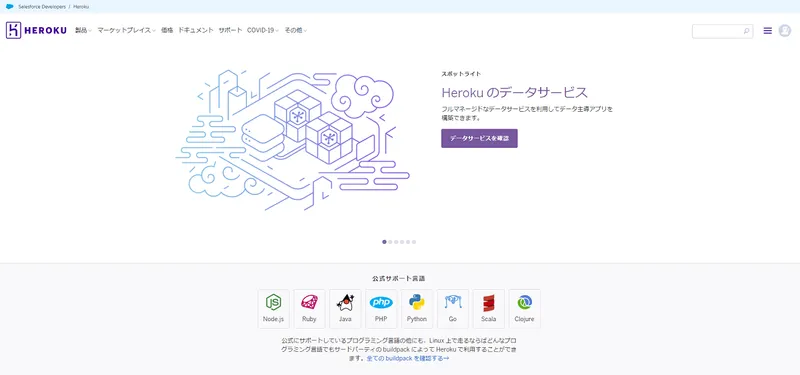
Task: Click the data services isometric illustration
Action: tap(293, 140)
